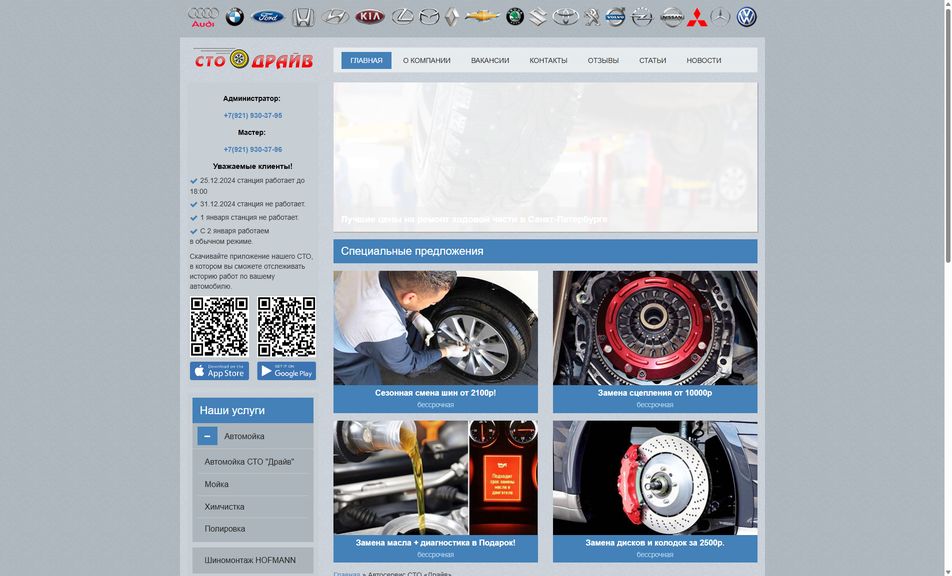Select the Volvo brand logo
This screenshot has width=952, height=576.
[615, 16]
